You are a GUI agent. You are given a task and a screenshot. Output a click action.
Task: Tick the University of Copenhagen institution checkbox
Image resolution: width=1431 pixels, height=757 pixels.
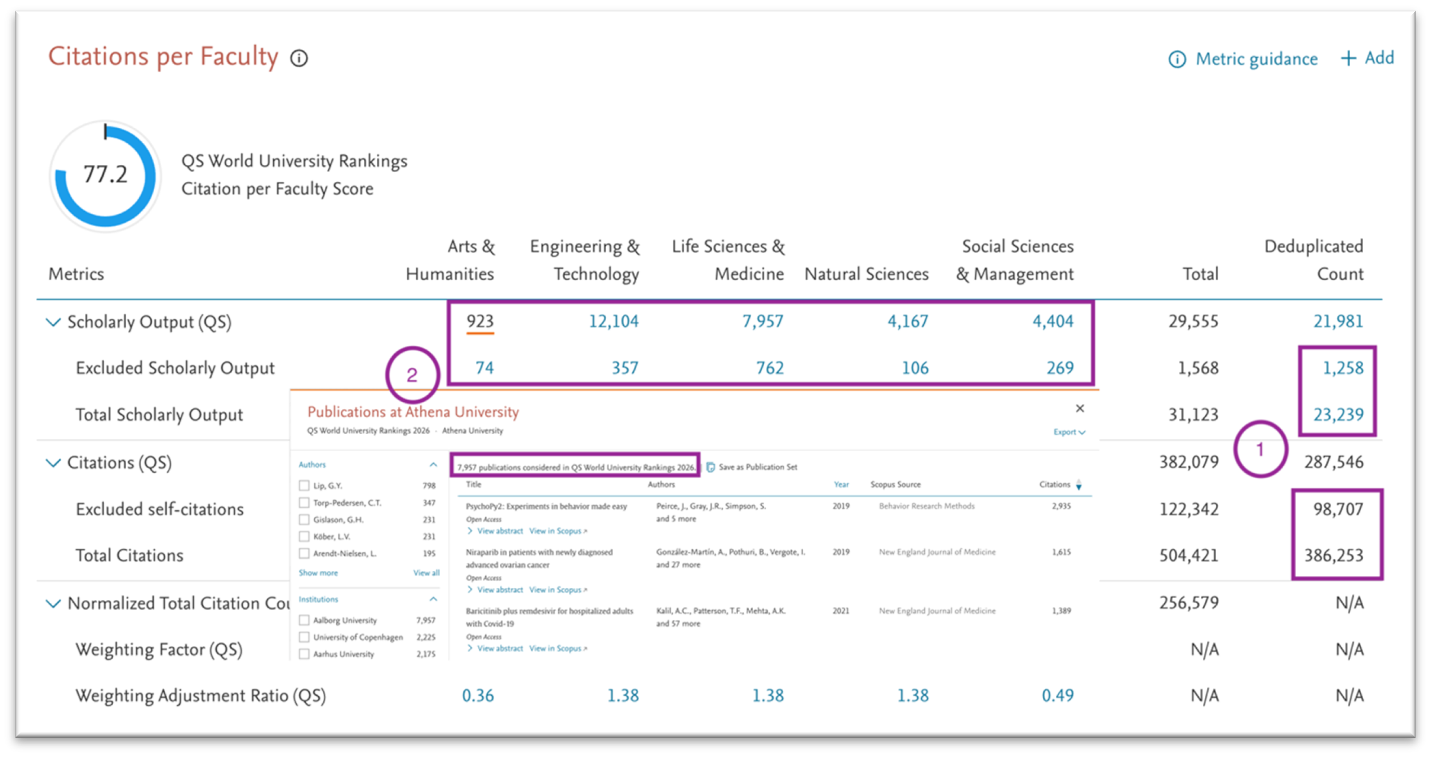tap(304, 638)
